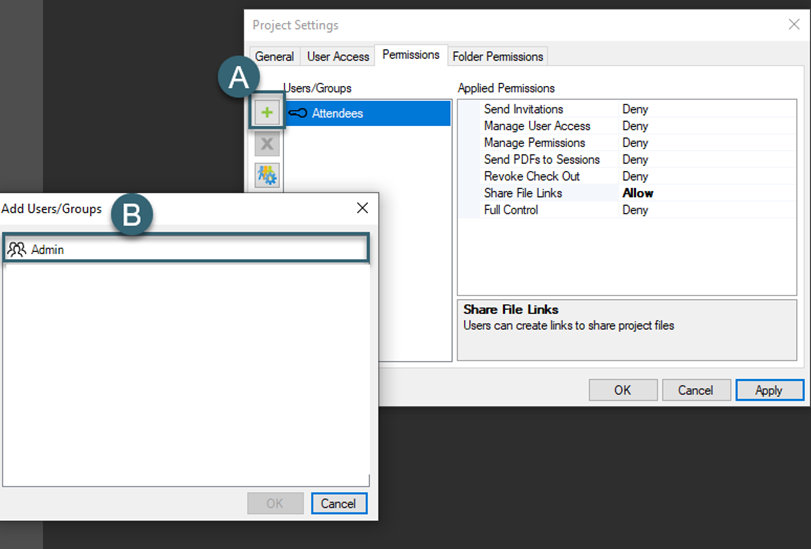Open the User Access tab
Image resolution: width=811 pixels, height=549 pixels.
pos(338,57)
